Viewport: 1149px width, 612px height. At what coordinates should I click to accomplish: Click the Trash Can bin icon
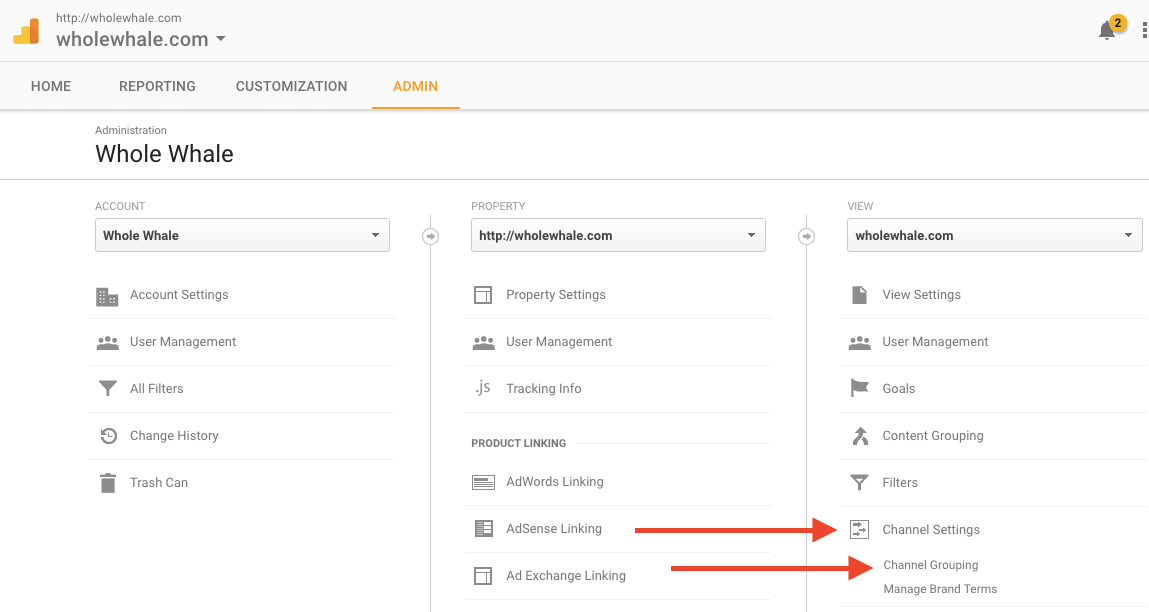click(x=108, y=483)
